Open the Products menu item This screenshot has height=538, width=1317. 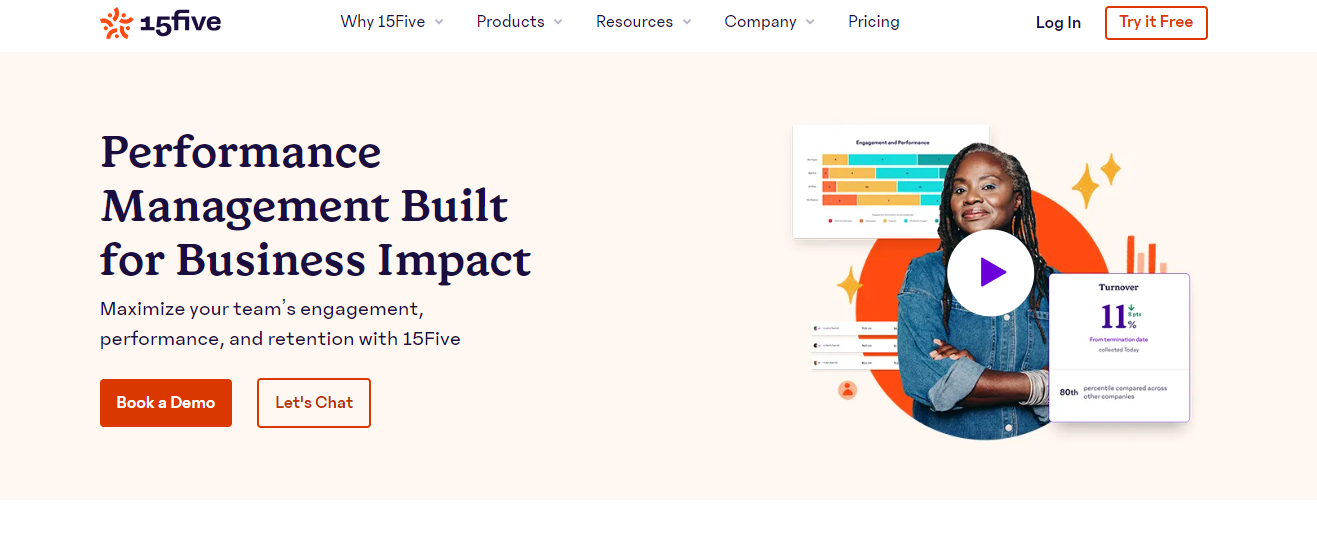tap(510, 22)
